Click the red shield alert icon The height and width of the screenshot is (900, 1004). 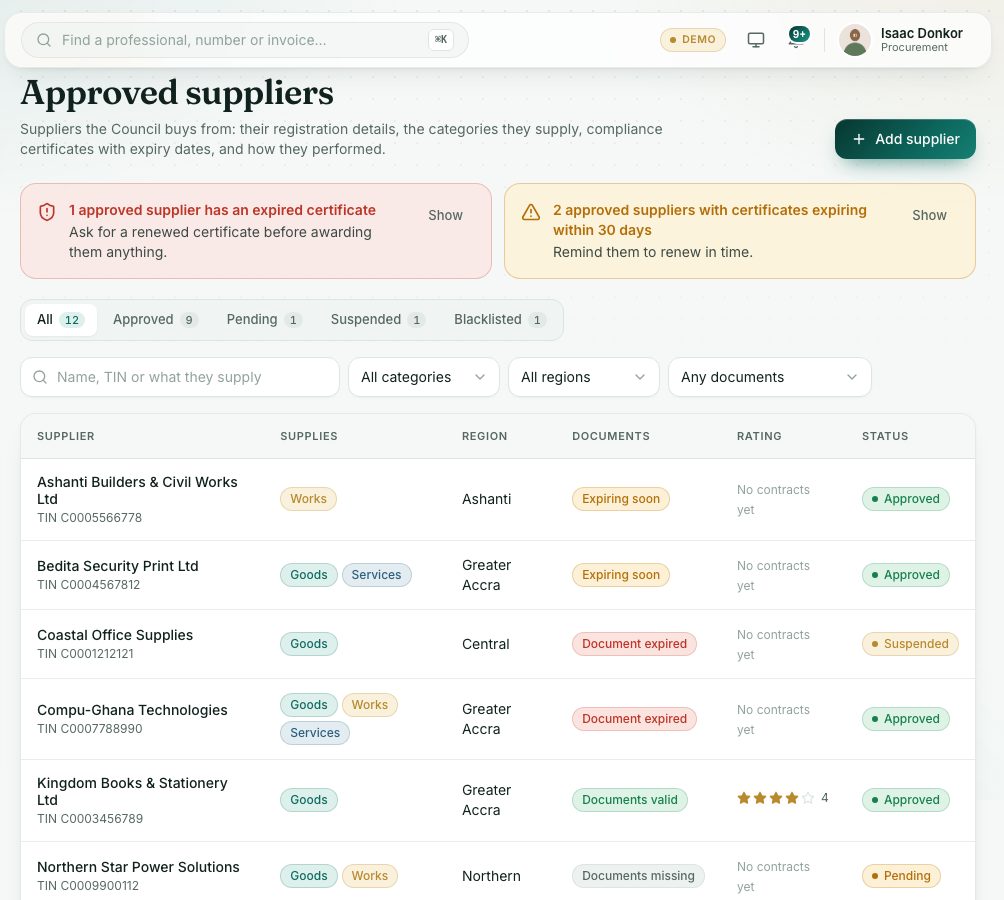(47, 212)
